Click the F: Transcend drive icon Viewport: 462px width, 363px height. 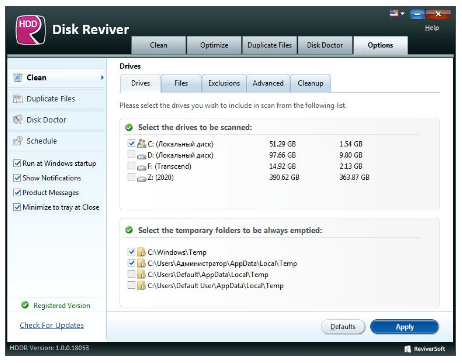(x=142, y=167)
